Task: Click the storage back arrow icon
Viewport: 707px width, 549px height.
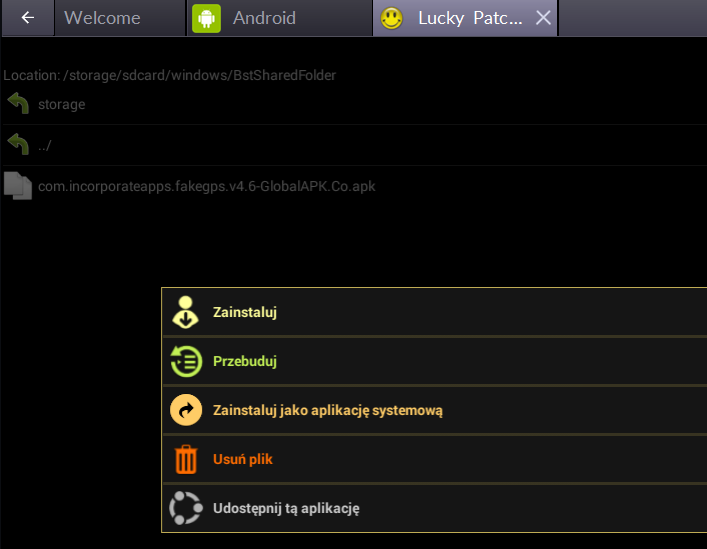Action: tap(18, 103)
